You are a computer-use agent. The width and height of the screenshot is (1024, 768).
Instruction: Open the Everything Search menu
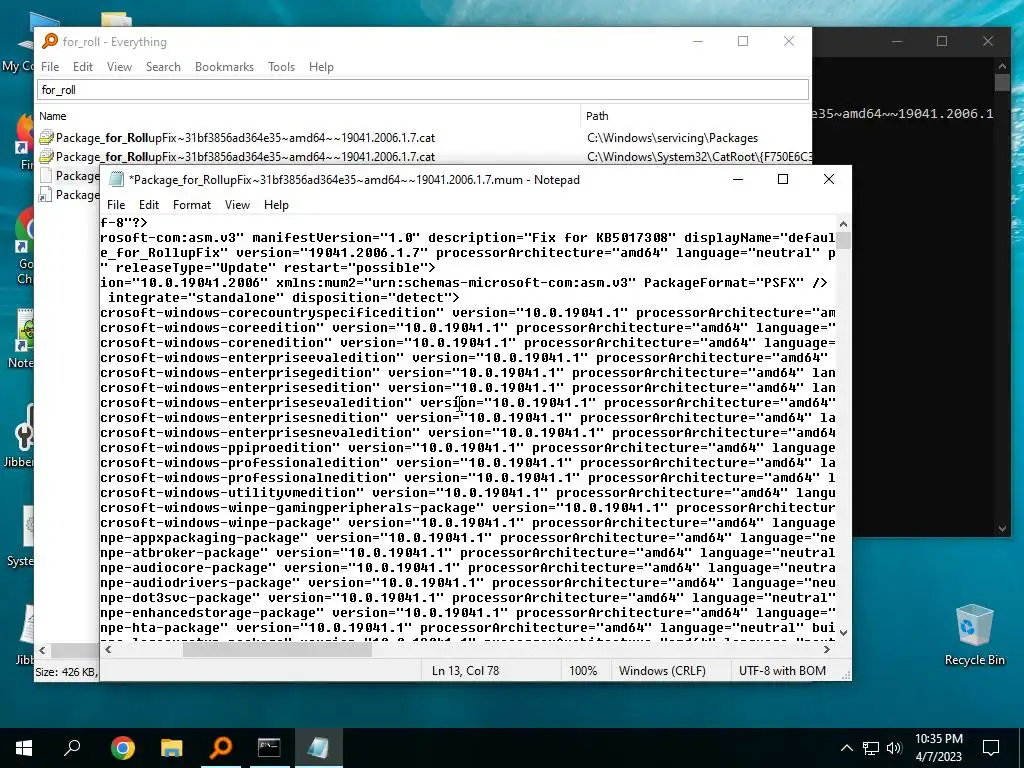(x=163, y=67)
